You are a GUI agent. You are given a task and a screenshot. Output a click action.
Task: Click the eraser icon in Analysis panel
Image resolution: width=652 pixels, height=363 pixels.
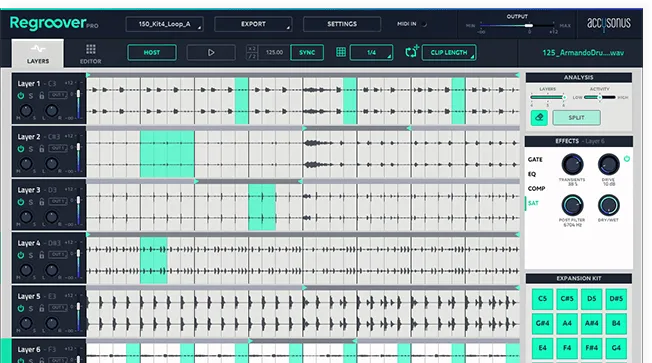click(x=539, y=118)
